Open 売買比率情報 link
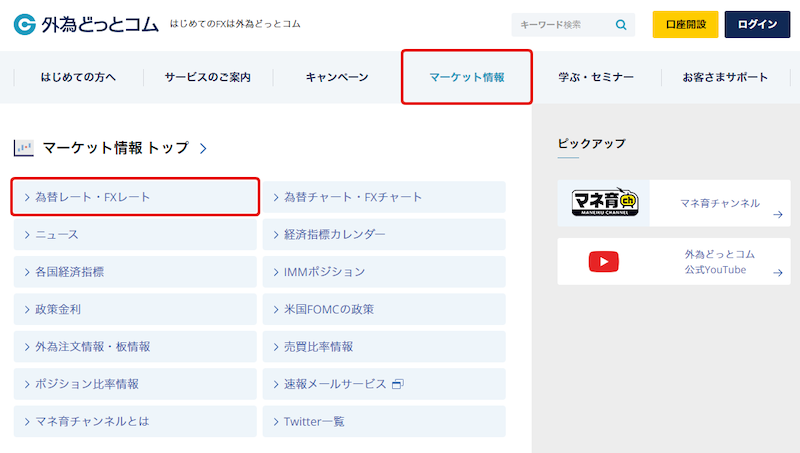The image size is (800, 453). coord(384,347)
